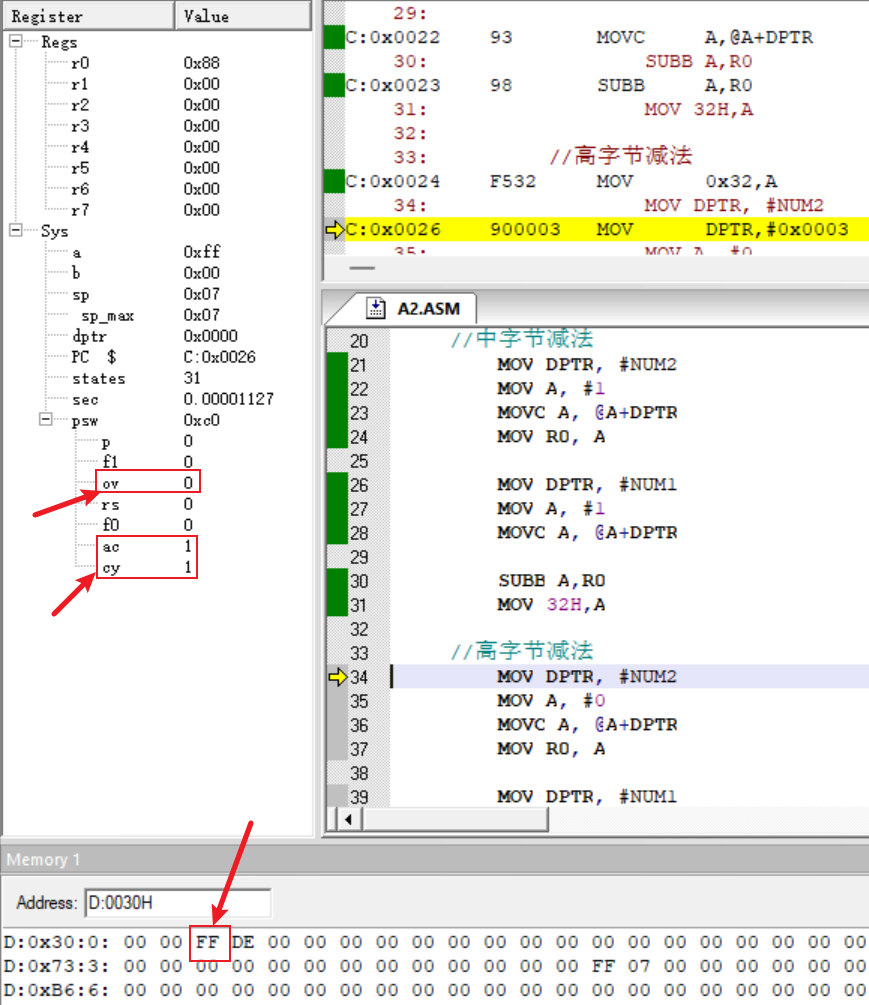Collapse the Sys tree node
The height and width of the screenshot is (1005, 869).
(16, 230)
